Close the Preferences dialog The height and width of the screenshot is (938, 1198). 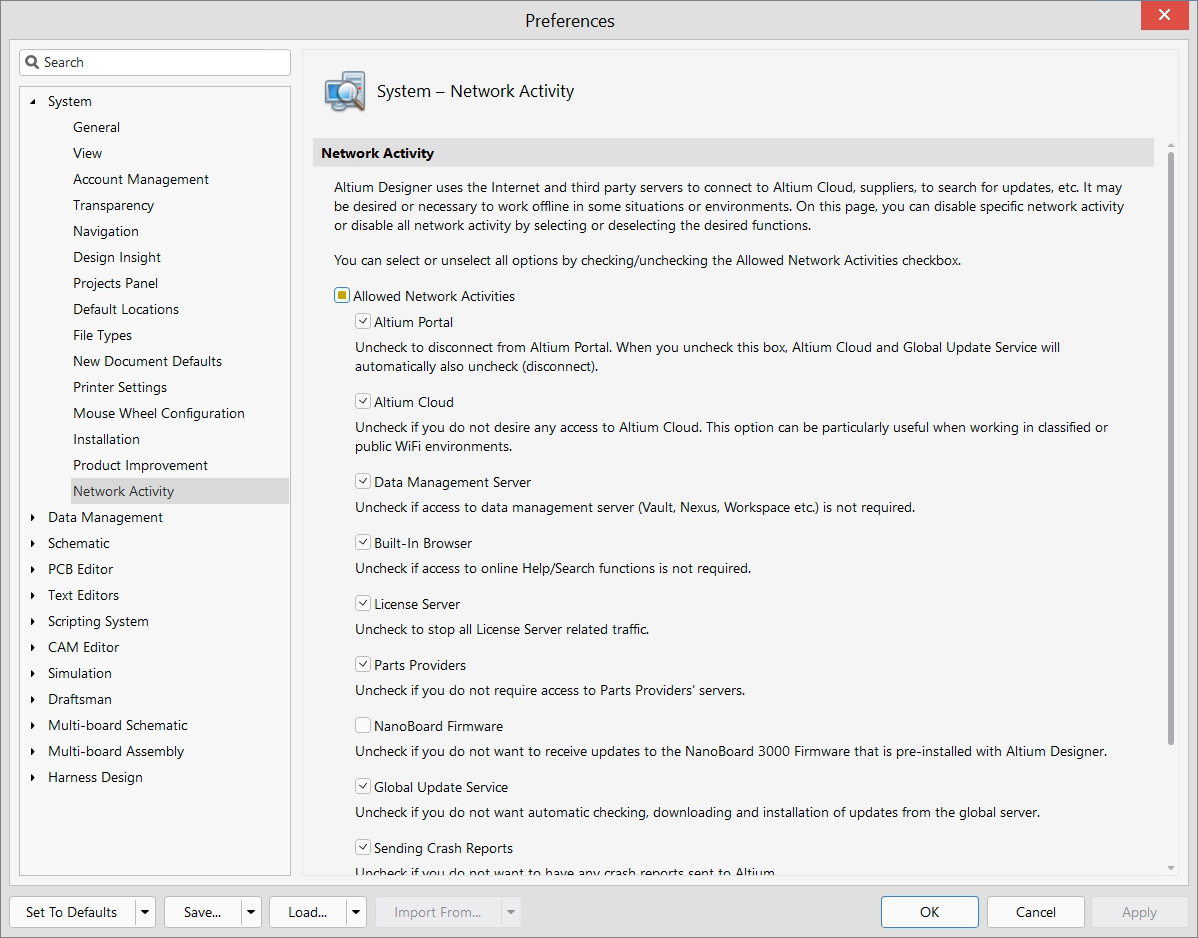coord(1164,15)
